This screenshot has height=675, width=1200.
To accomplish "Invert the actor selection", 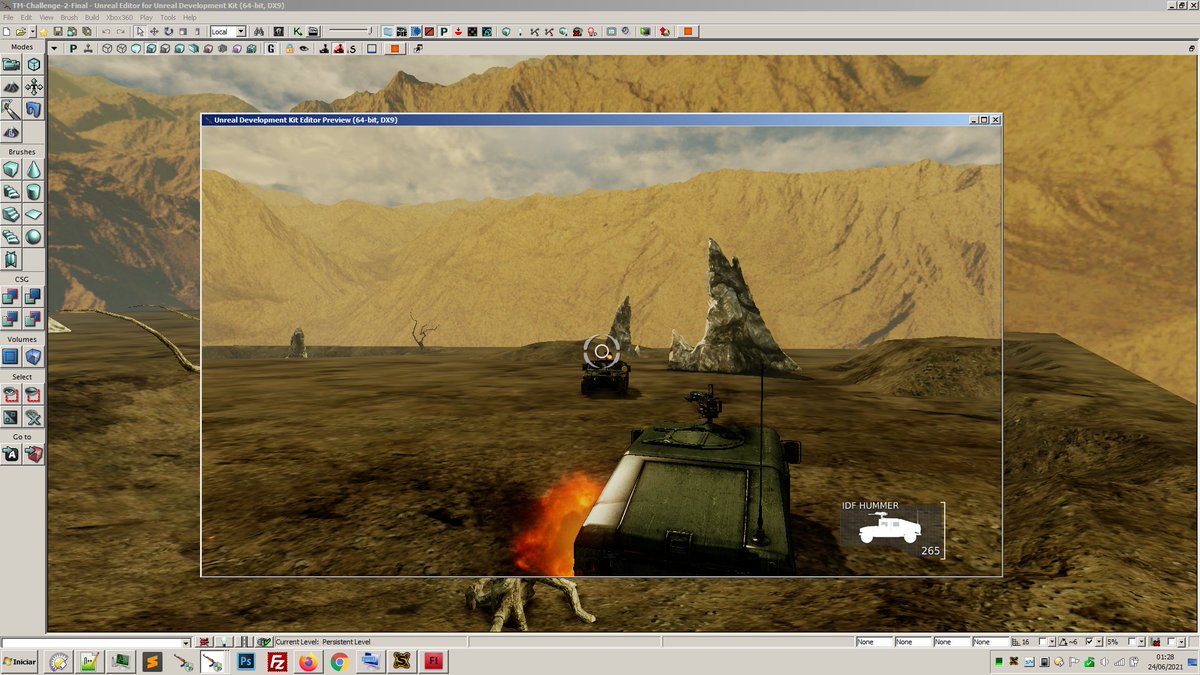I will pyautogui.click(x=11, y=416).
